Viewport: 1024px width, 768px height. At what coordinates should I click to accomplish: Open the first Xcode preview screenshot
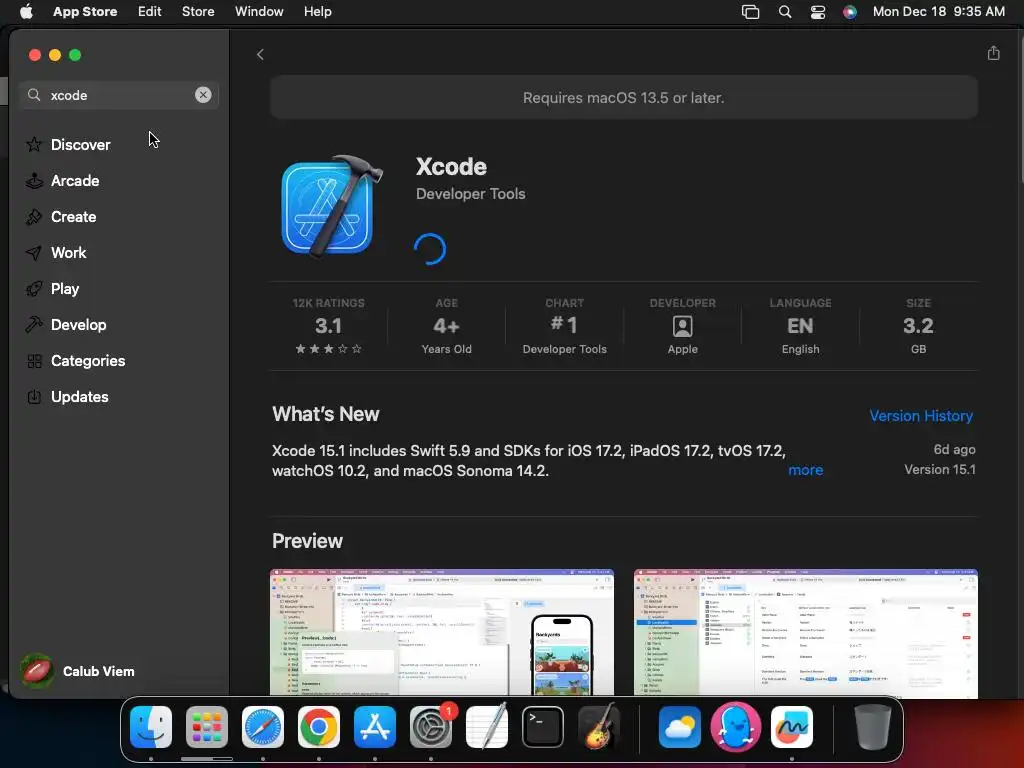pos(442,632)
